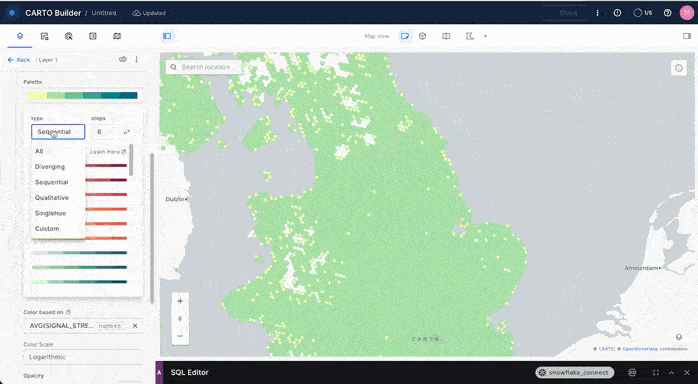Open the palette type Sequential dropdown
The image size is (698, 384).
pyautogui.click(x=58, y=132)
